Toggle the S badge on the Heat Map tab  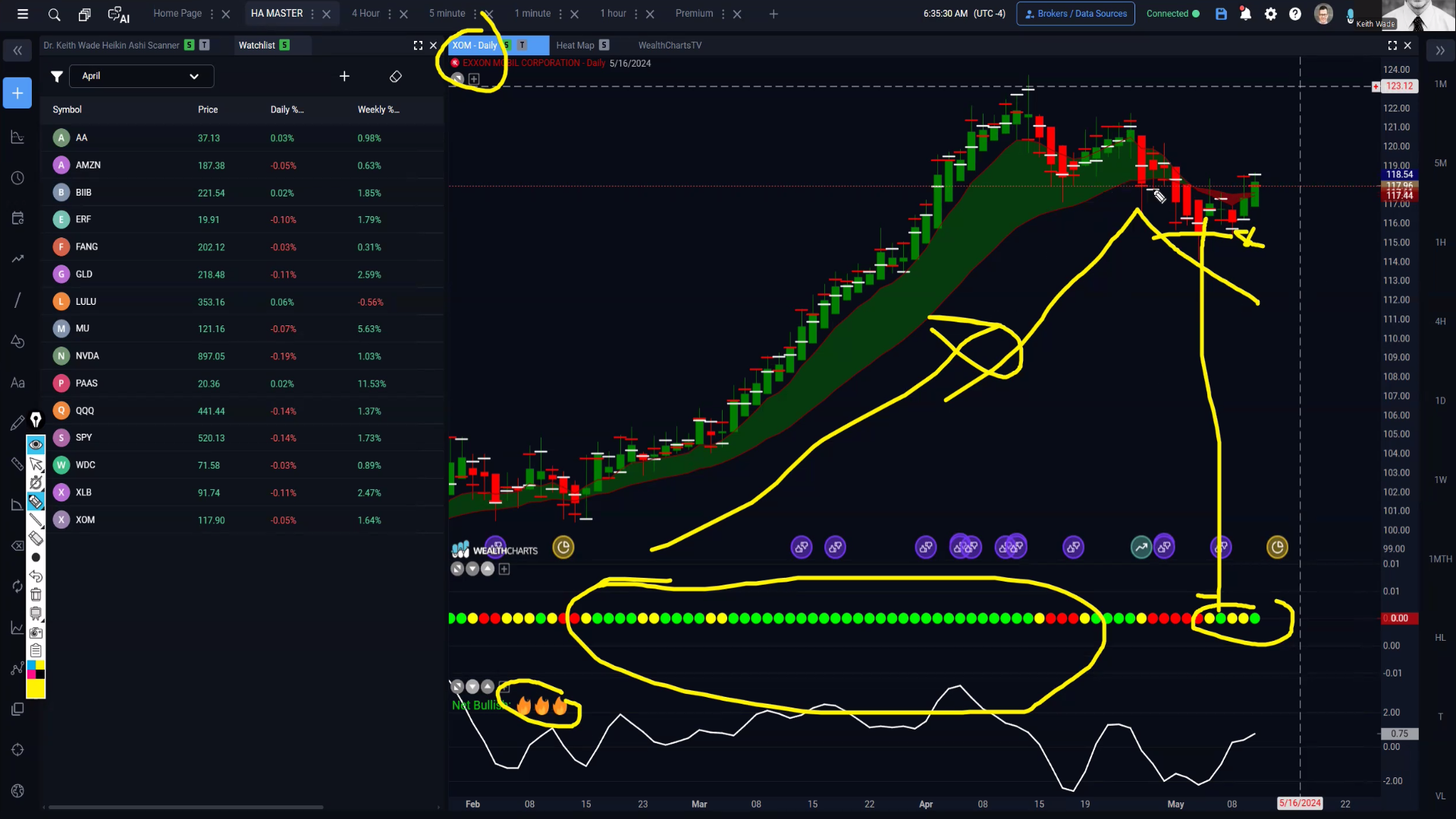(604, 45)
